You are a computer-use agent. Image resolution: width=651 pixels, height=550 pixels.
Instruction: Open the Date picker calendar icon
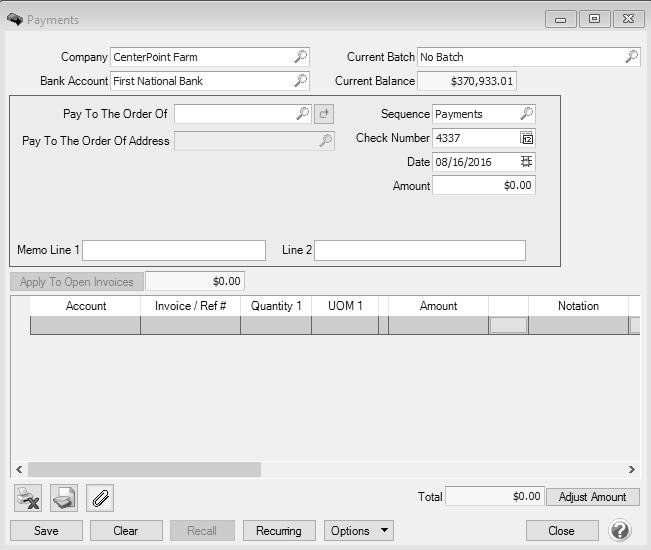click(527, 162)
